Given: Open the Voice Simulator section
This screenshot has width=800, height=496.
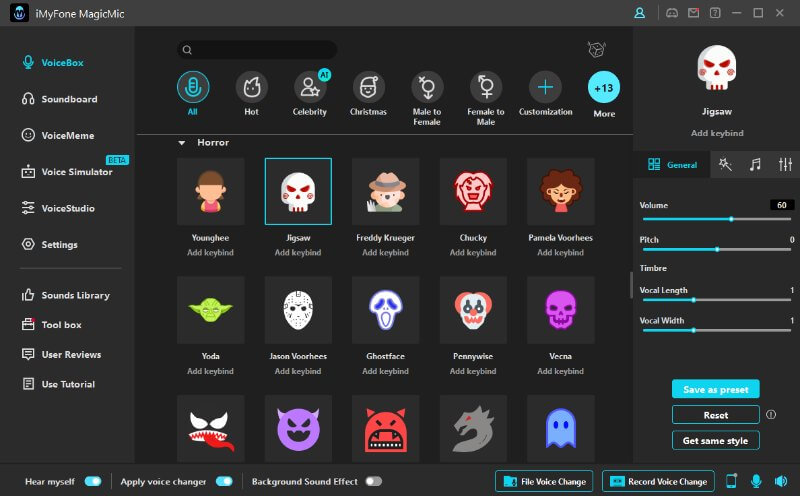Looking at the screenshot, I should [67, 172].
